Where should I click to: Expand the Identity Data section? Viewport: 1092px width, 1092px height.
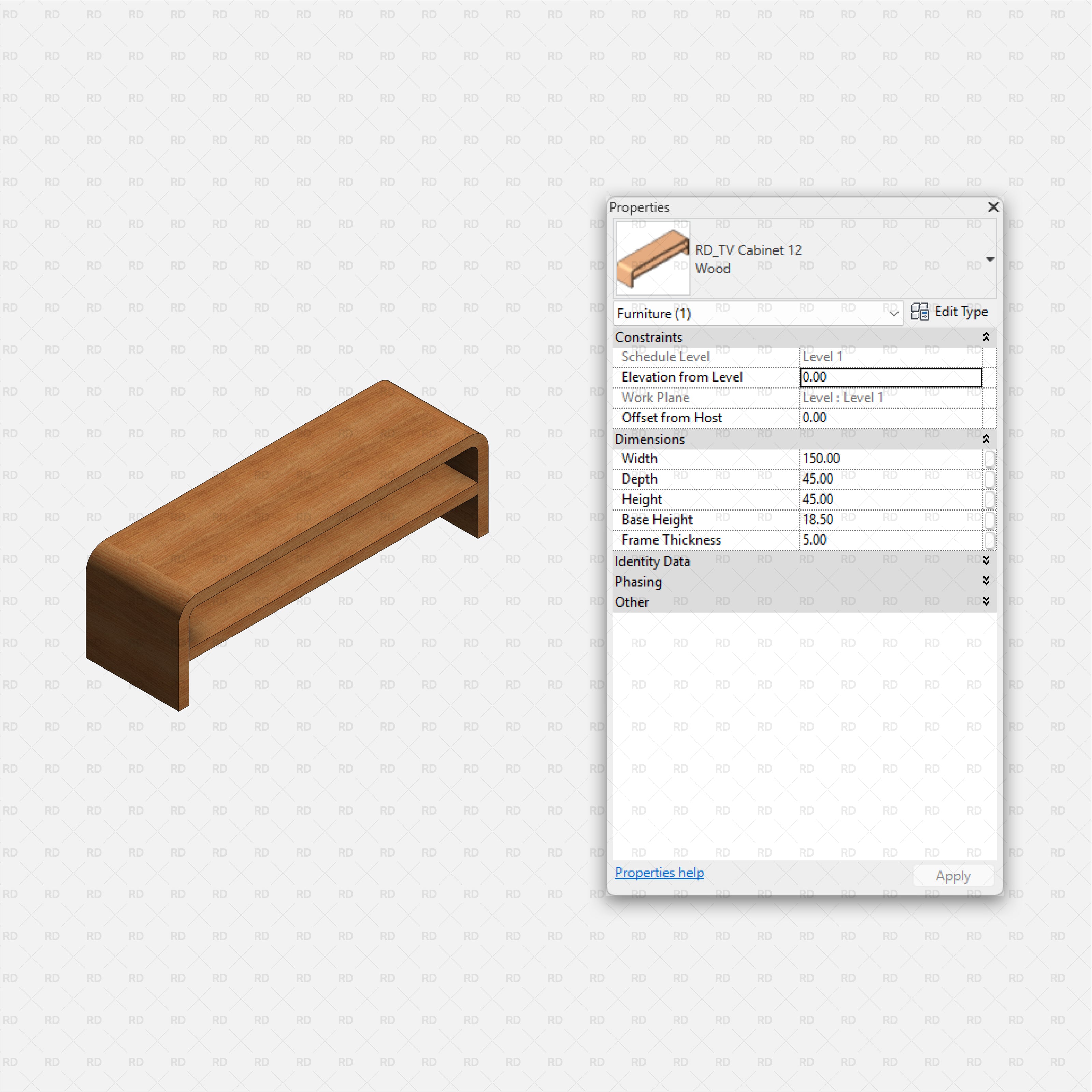pos(986,561)
